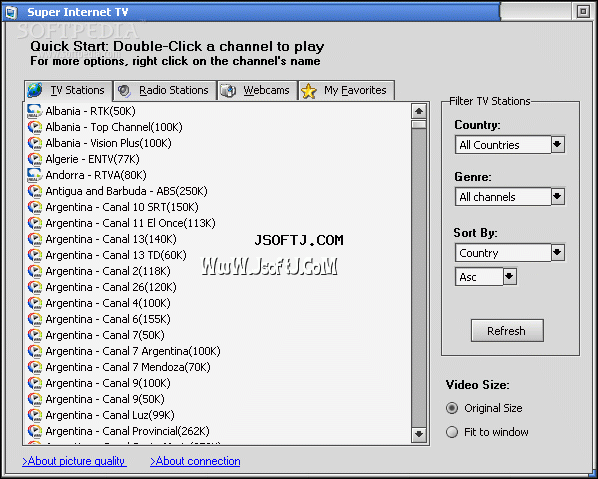The width and height of the screenshot is (598, 479).
Task: Click the Refresh button
Action: (x=507, y=331)
